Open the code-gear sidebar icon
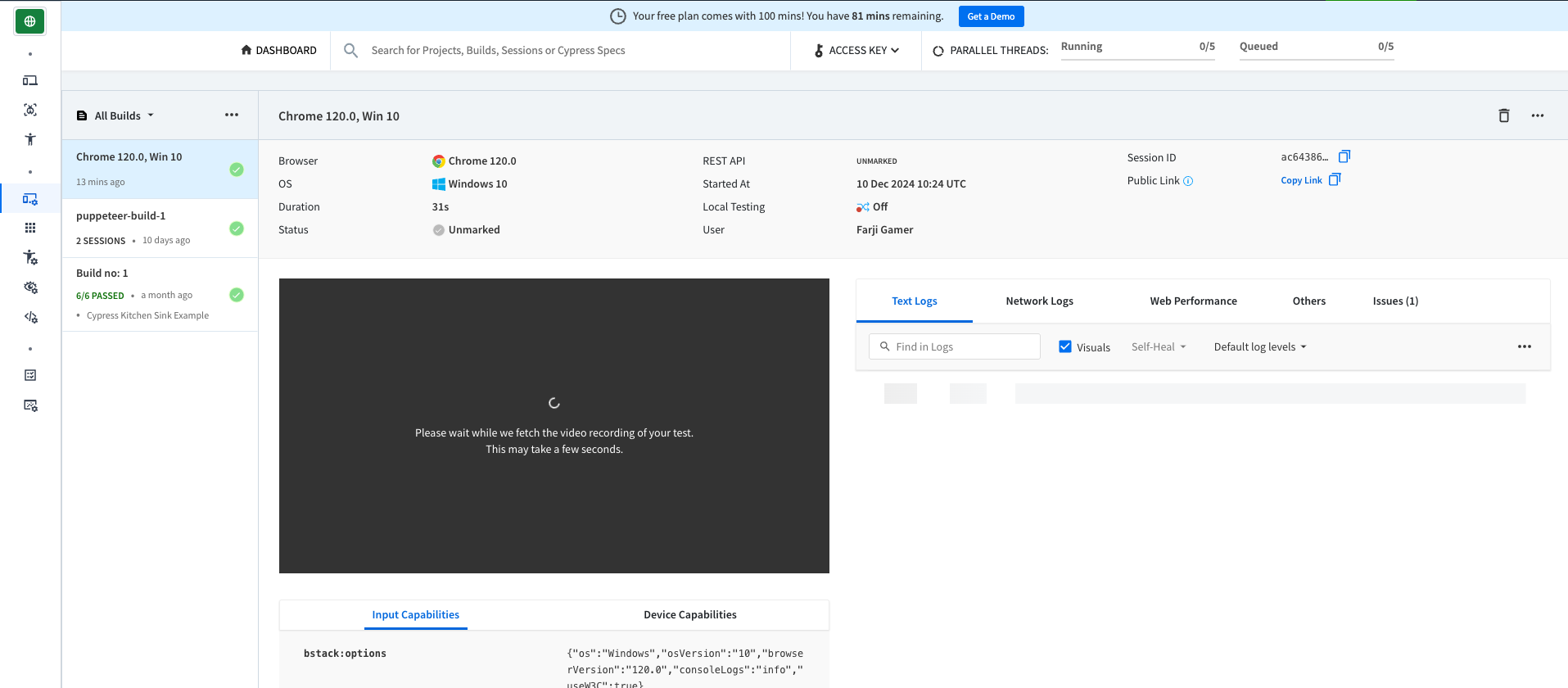 30,316
